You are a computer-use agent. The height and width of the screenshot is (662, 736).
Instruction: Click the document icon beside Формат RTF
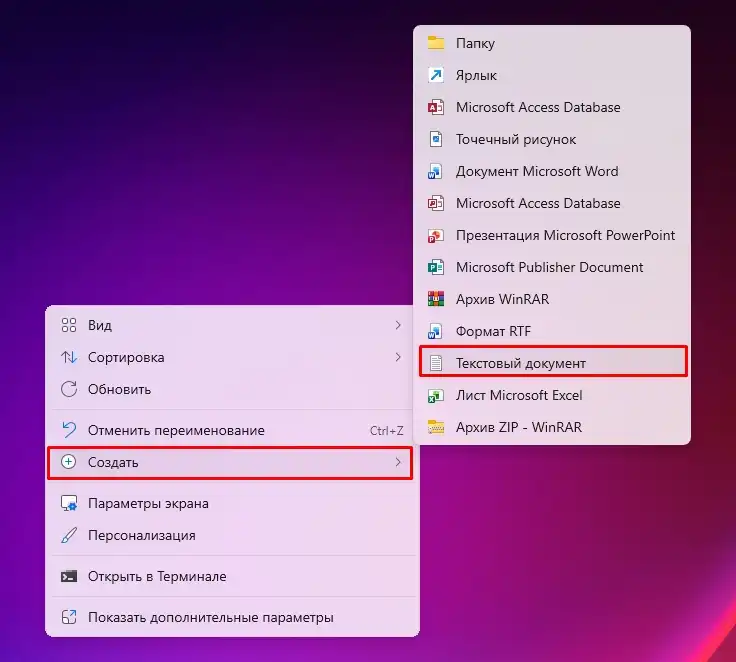(435, 331)
